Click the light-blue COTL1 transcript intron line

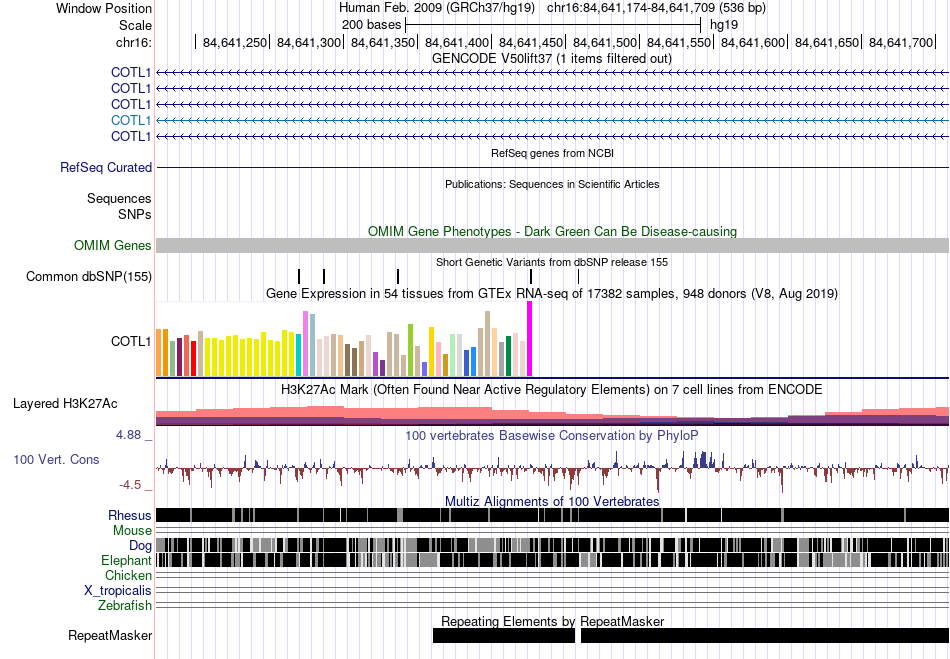pos(553,121)
